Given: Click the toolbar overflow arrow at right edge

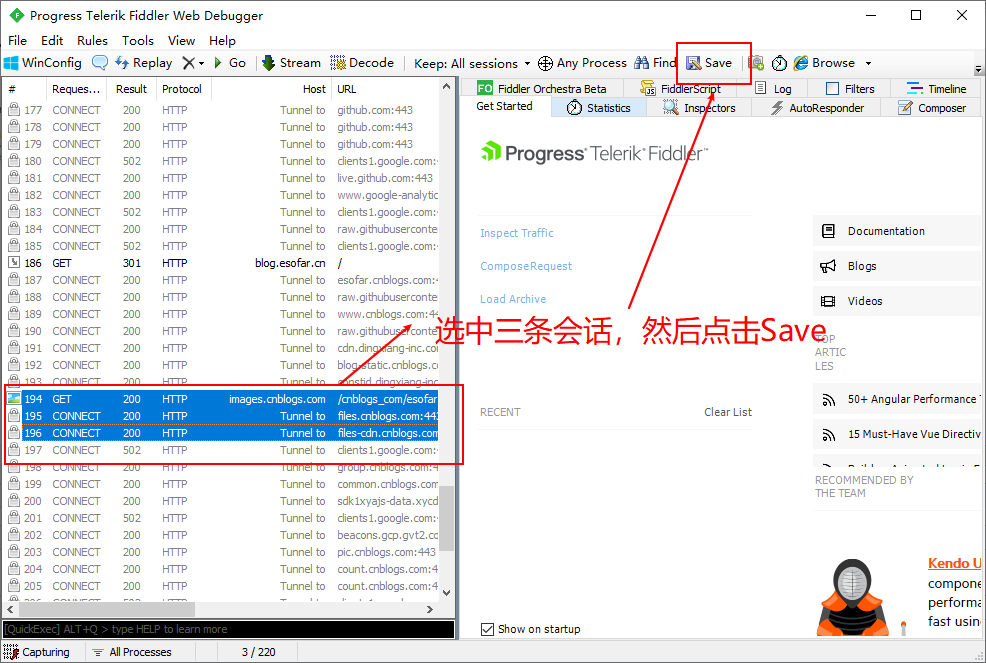Looking at the screenshot, I should tap(978, 69).
